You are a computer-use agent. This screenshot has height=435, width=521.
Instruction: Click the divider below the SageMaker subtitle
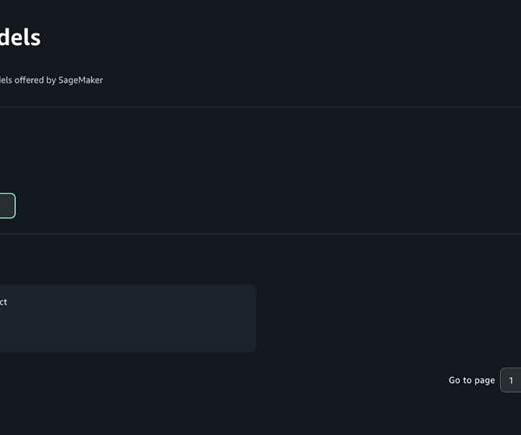[x=260, y=107]
